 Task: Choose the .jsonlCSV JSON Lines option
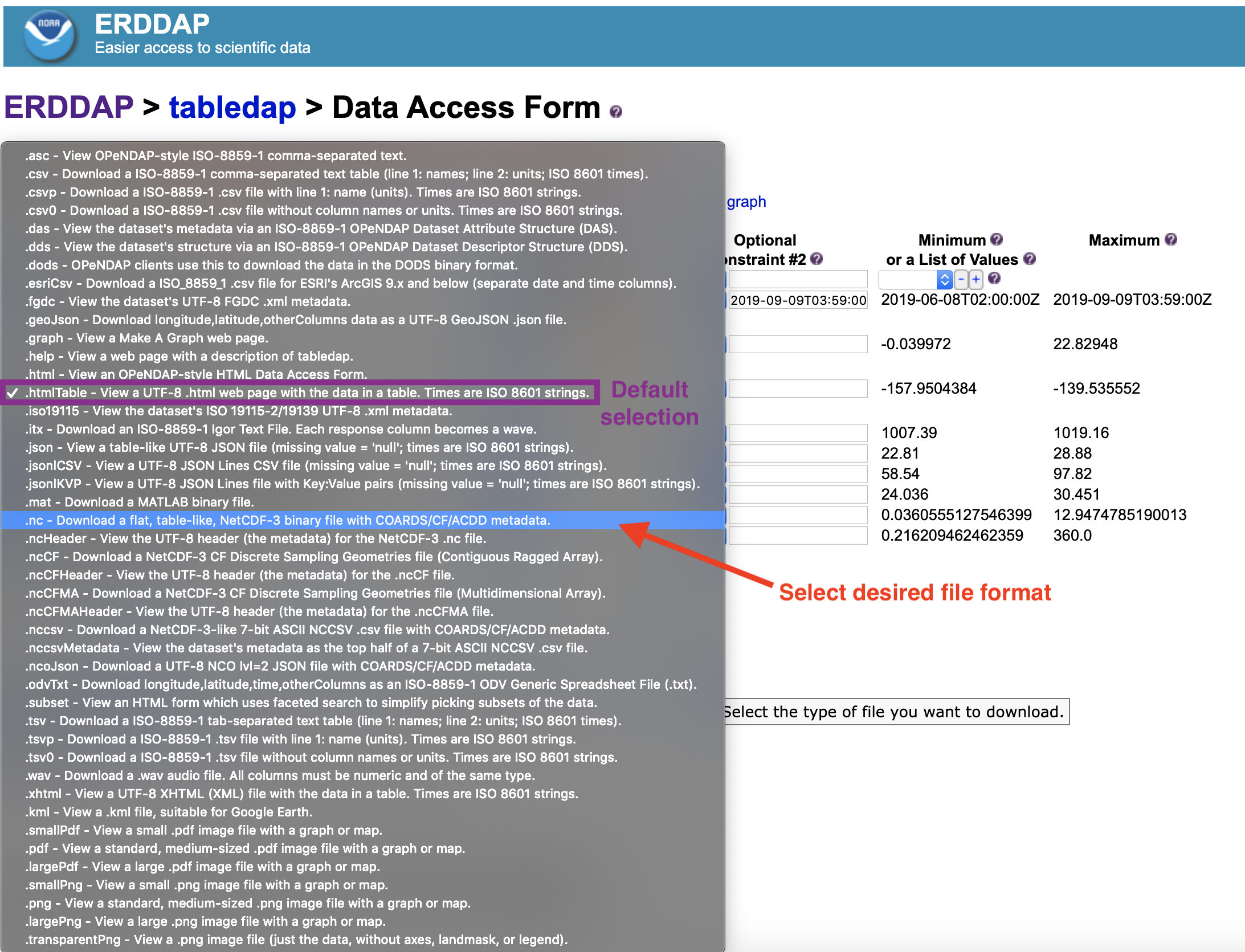(362, 465)
